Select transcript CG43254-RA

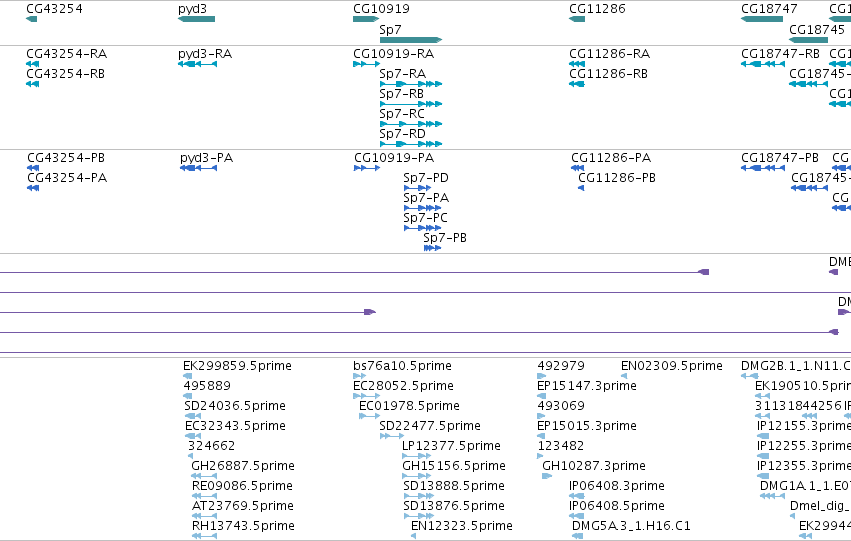(x=67, y=54)
